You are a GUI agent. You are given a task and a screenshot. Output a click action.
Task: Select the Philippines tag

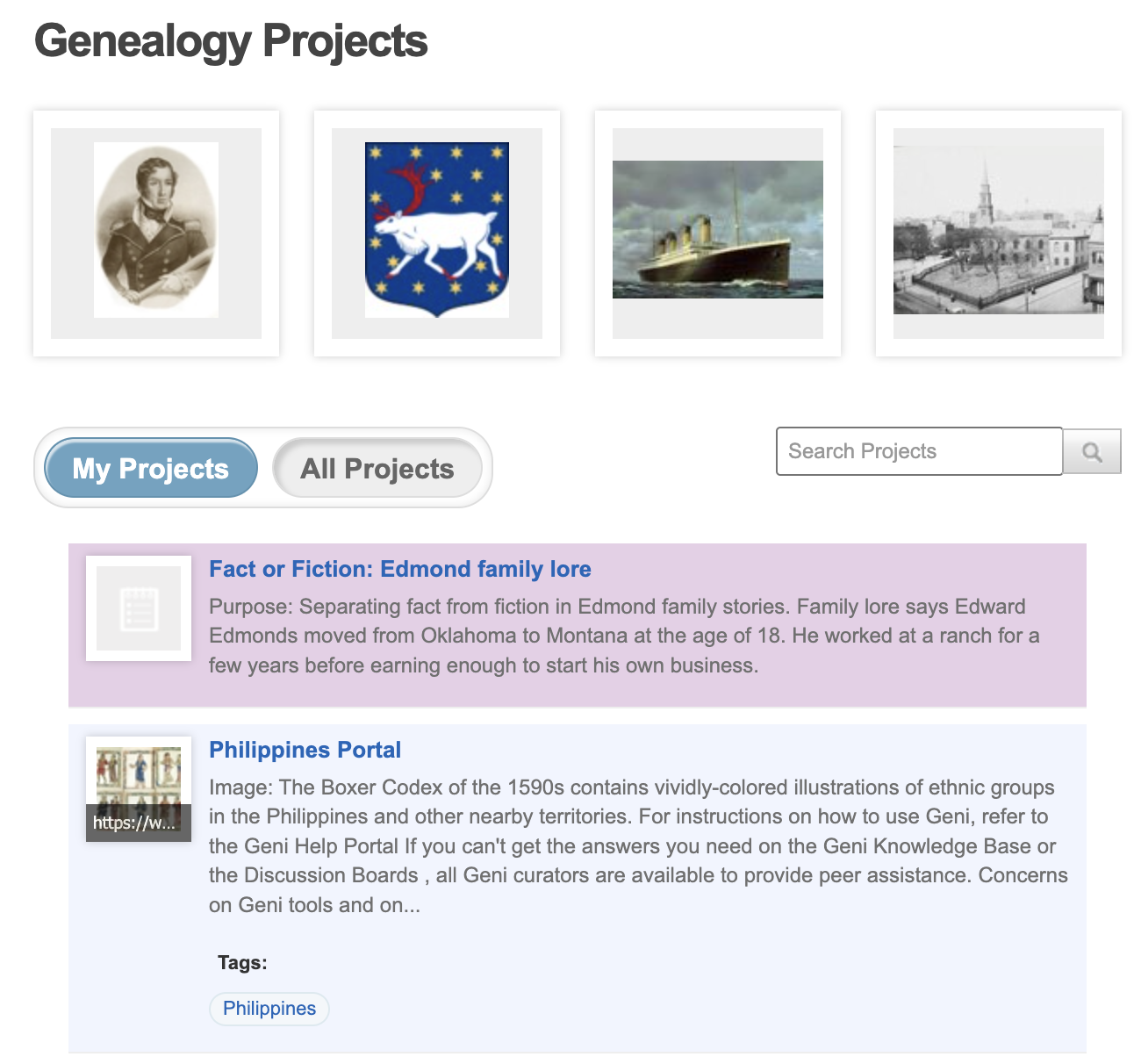pyautogui.click(x=269, y=1009)
